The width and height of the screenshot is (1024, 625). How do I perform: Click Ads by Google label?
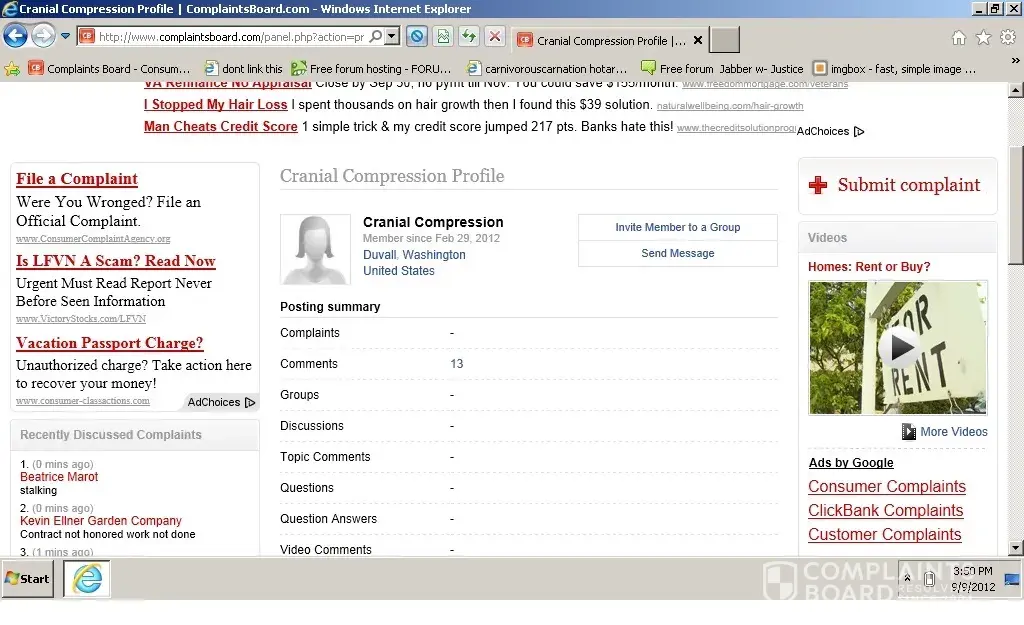point(851,462)
